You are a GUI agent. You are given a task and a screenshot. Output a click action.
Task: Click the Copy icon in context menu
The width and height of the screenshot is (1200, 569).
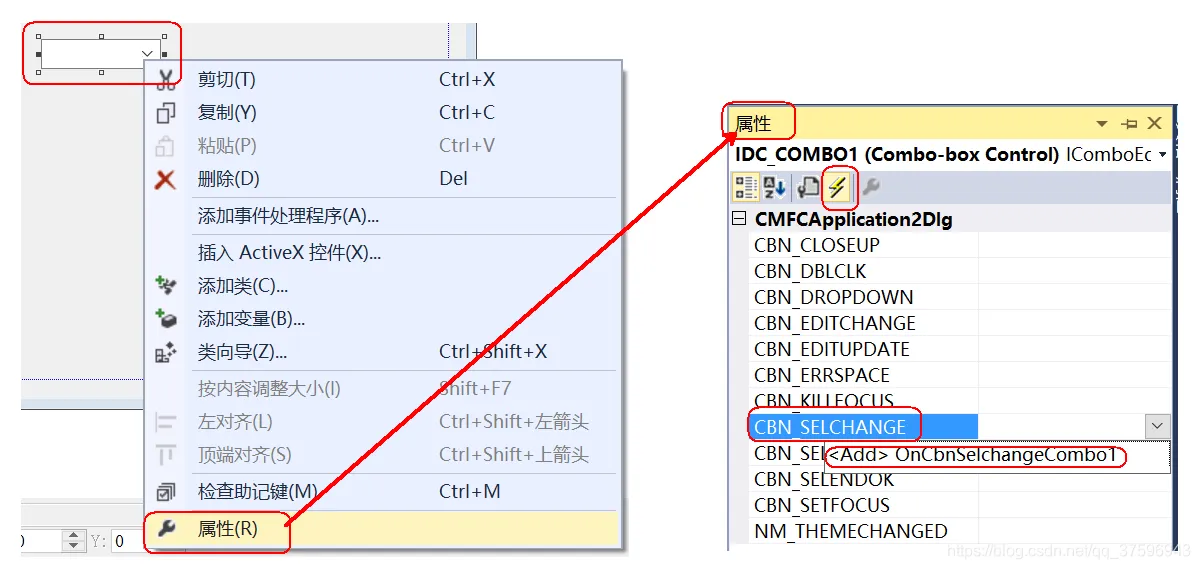(166, 113)
